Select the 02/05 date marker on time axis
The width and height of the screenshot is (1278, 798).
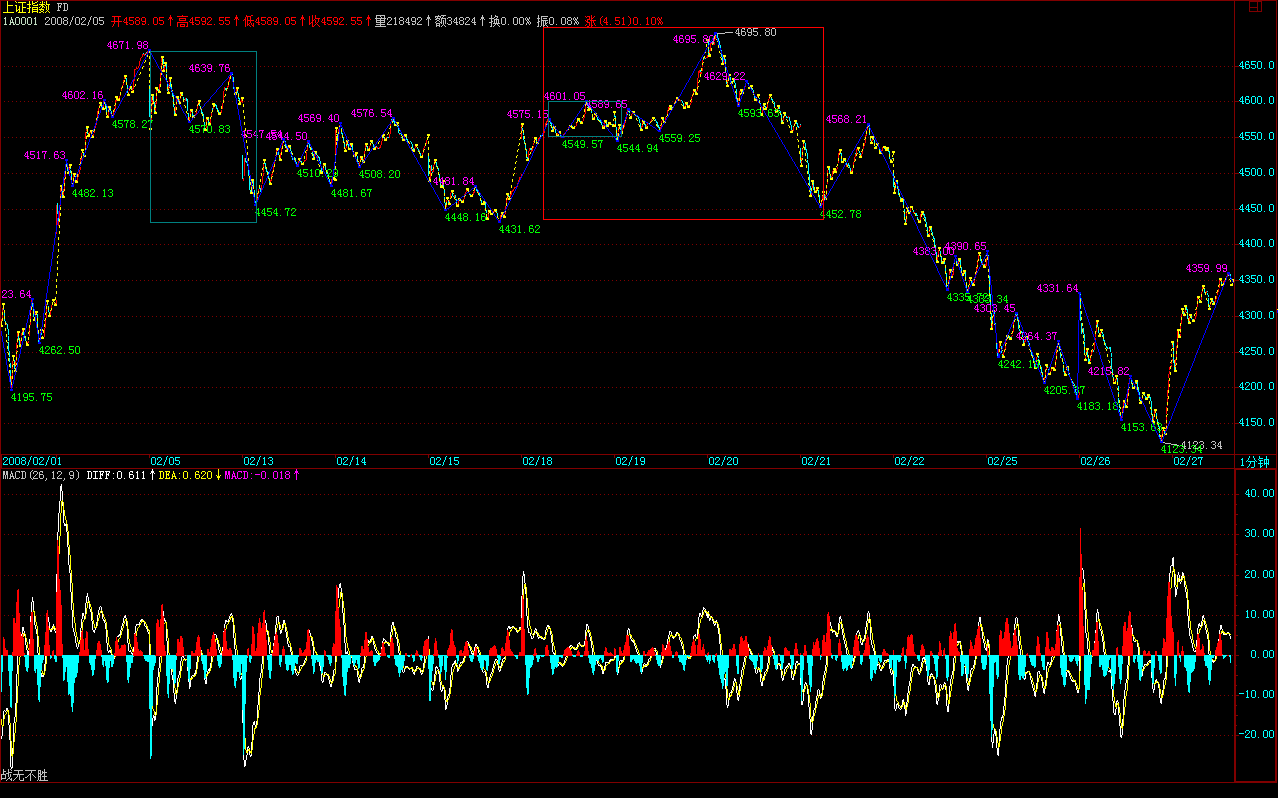click(x=165, y=461)
